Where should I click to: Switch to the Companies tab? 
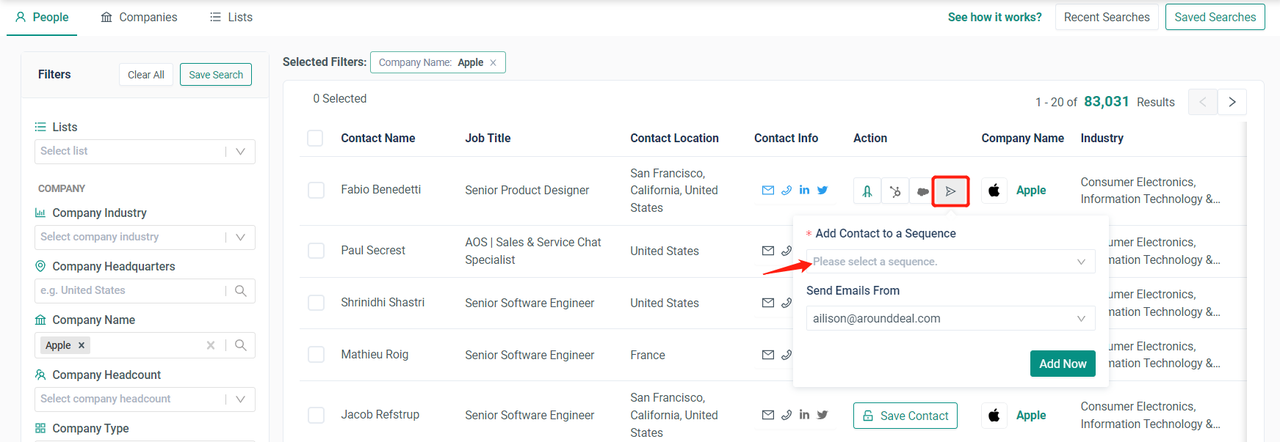tap(139, 17)
